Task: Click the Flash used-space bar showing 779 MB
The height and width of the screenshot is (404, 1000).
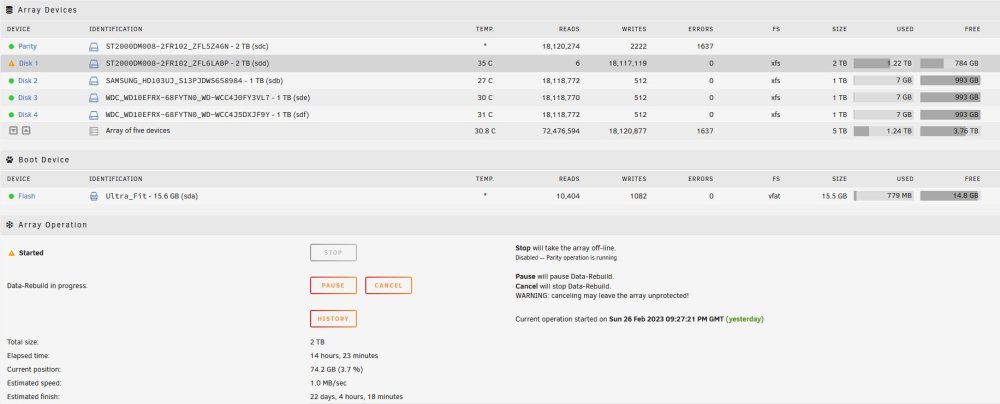Action: 883,196
